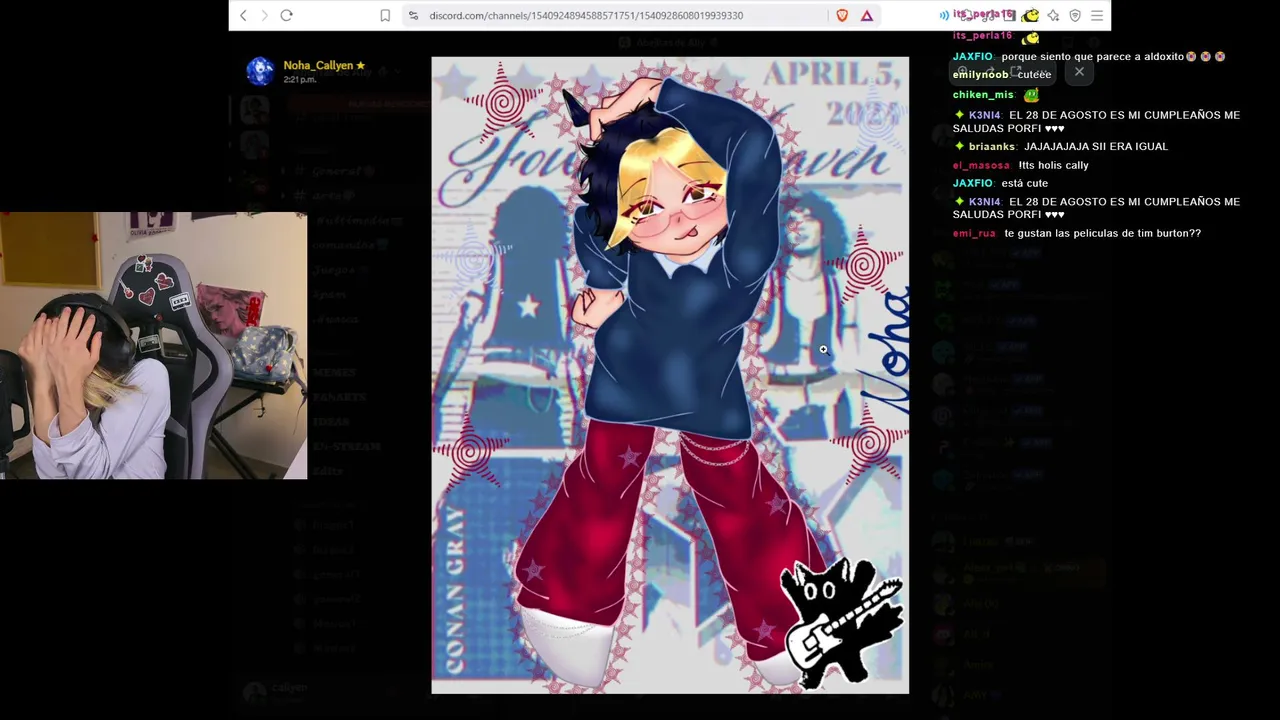Click the chat username briaanks
1280x720 pixels.
(x=992, y=146)
